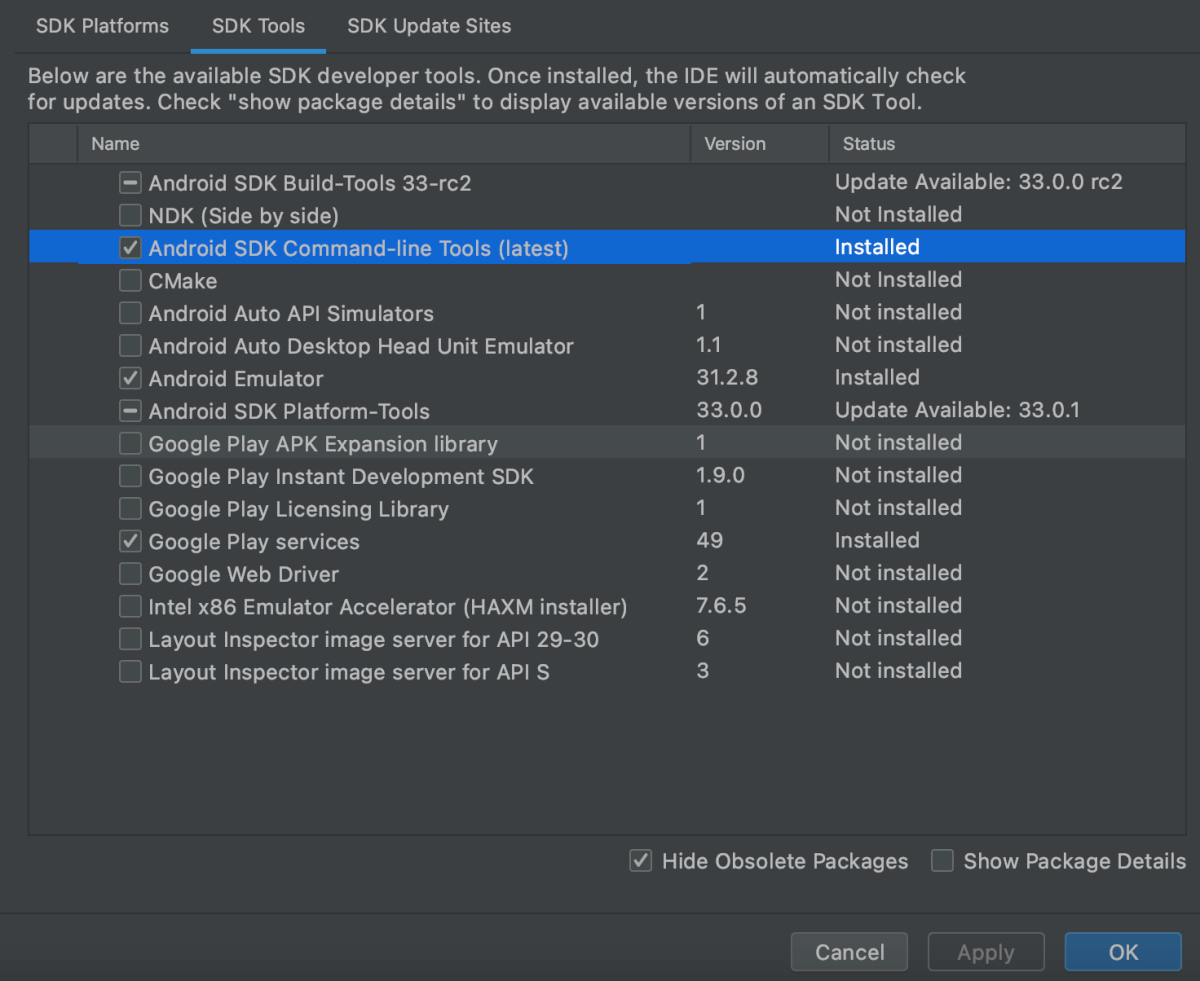Select the SDK Tools tab
Viewport: 1200px width, 981px height.
(258, 26)
